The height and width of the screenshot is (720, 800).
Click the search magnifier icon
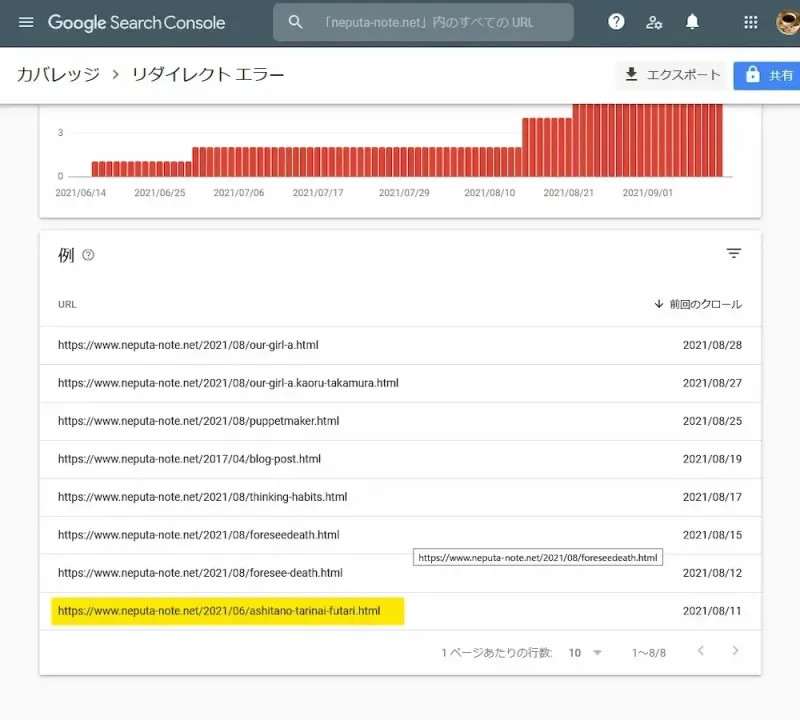pos(295,22)
